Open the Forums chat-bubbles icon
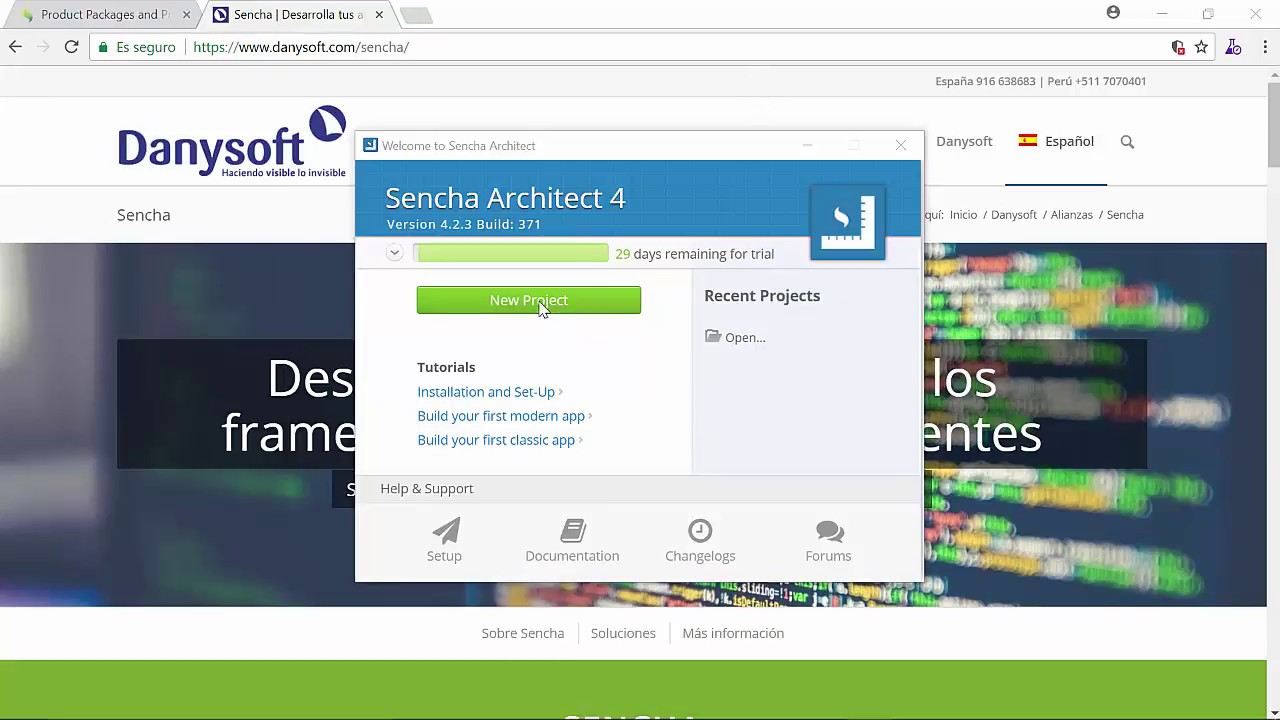Image resolution: width=1280 pixels, height=720 pixels. (829, 531)
